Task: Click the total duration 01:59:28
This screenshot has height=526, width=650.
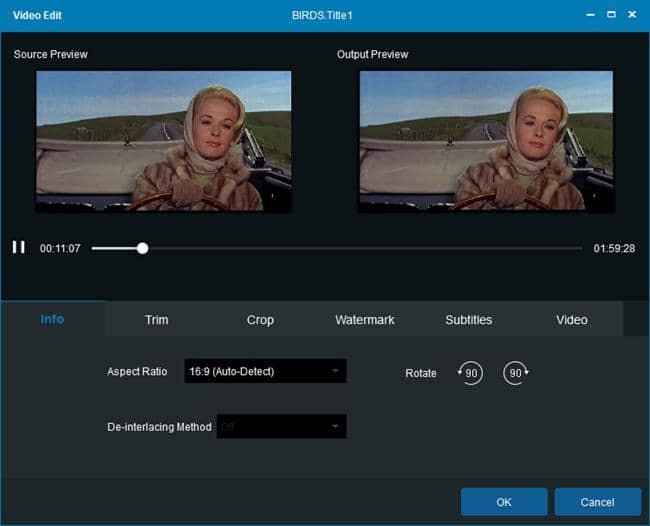Action: 614,248
